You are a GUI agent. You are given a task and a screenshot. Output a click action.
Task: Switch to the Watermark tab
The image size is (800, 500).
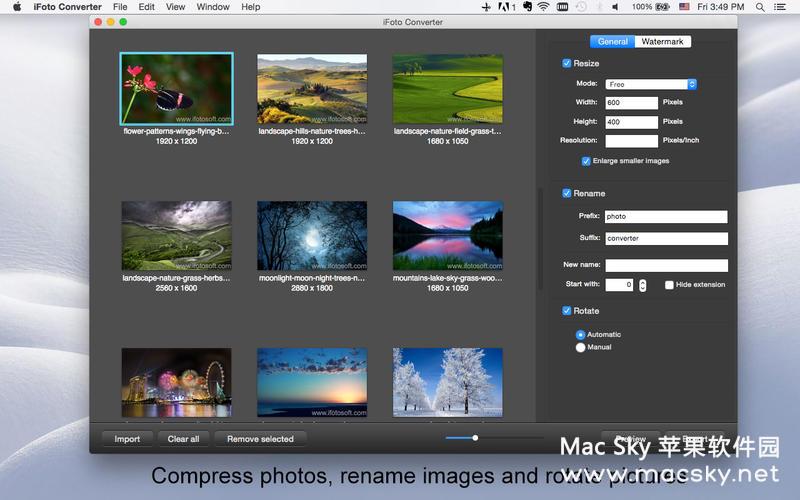pyautogui.click(x=662, y=41)
